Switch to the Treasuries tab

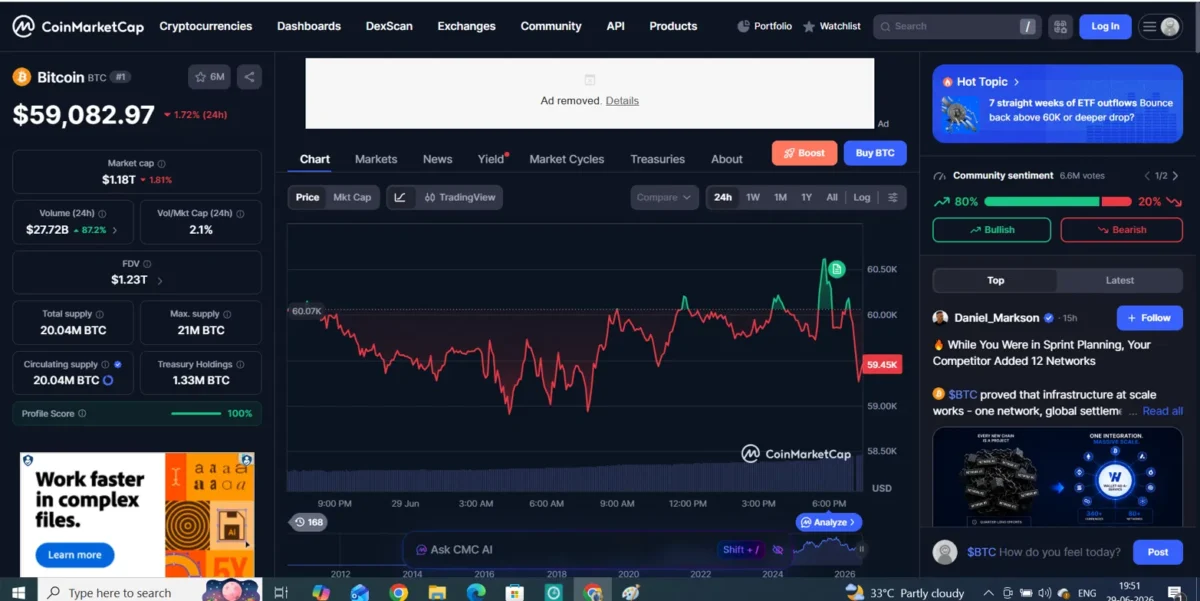pos(658,159)
